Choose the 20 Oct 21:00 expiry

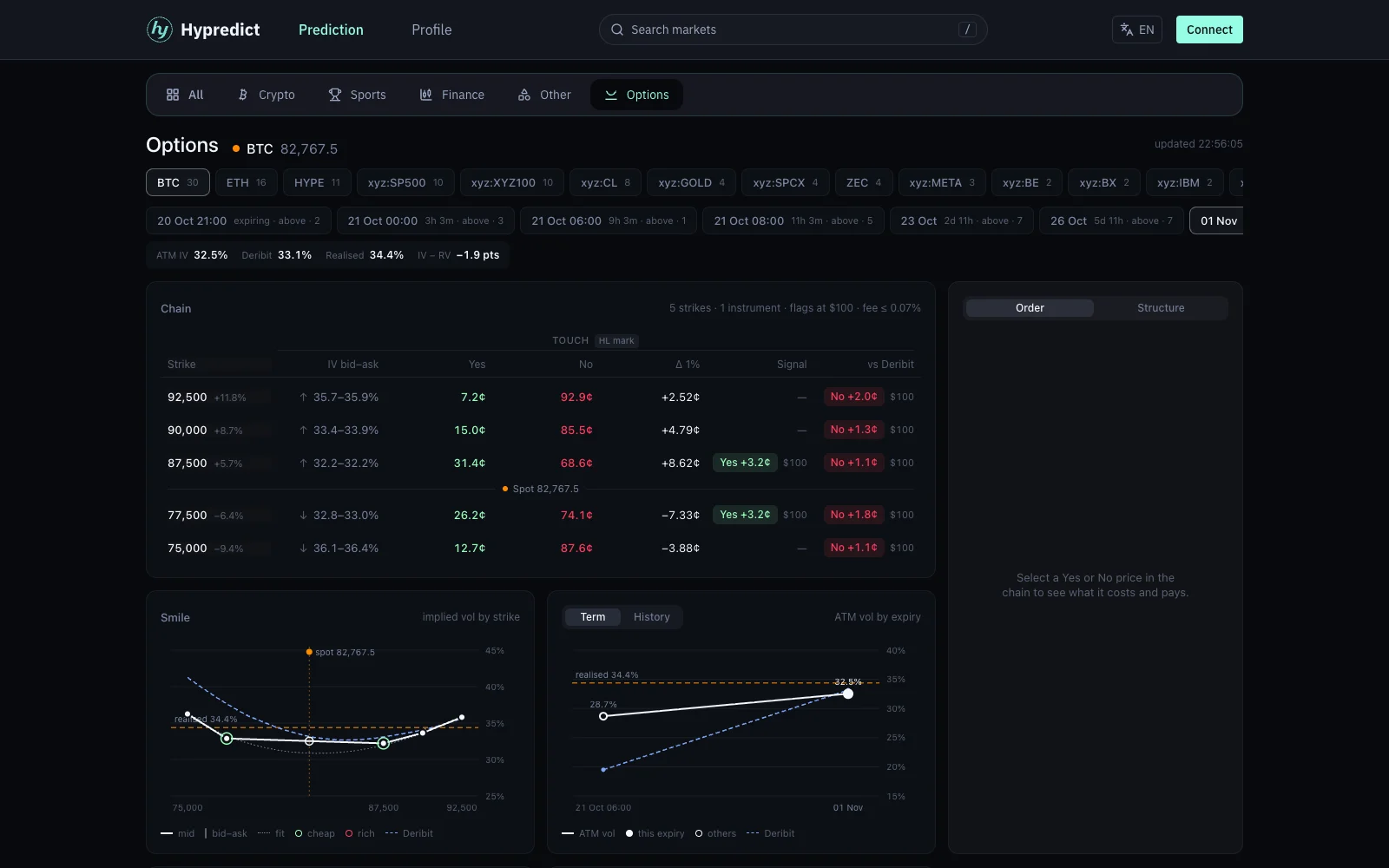[239, 220]
